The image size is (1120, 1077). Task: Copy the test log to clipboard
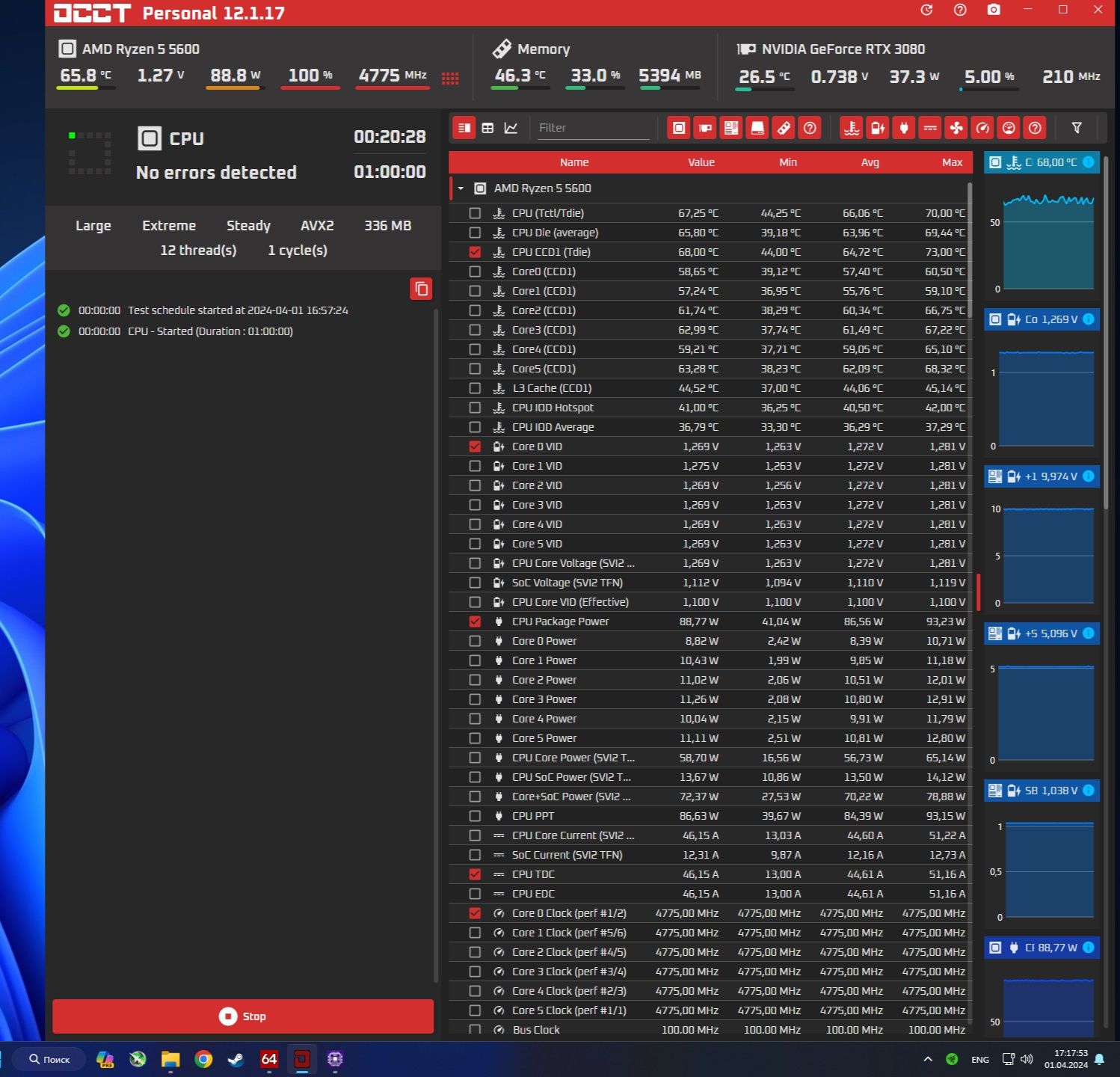422,289
